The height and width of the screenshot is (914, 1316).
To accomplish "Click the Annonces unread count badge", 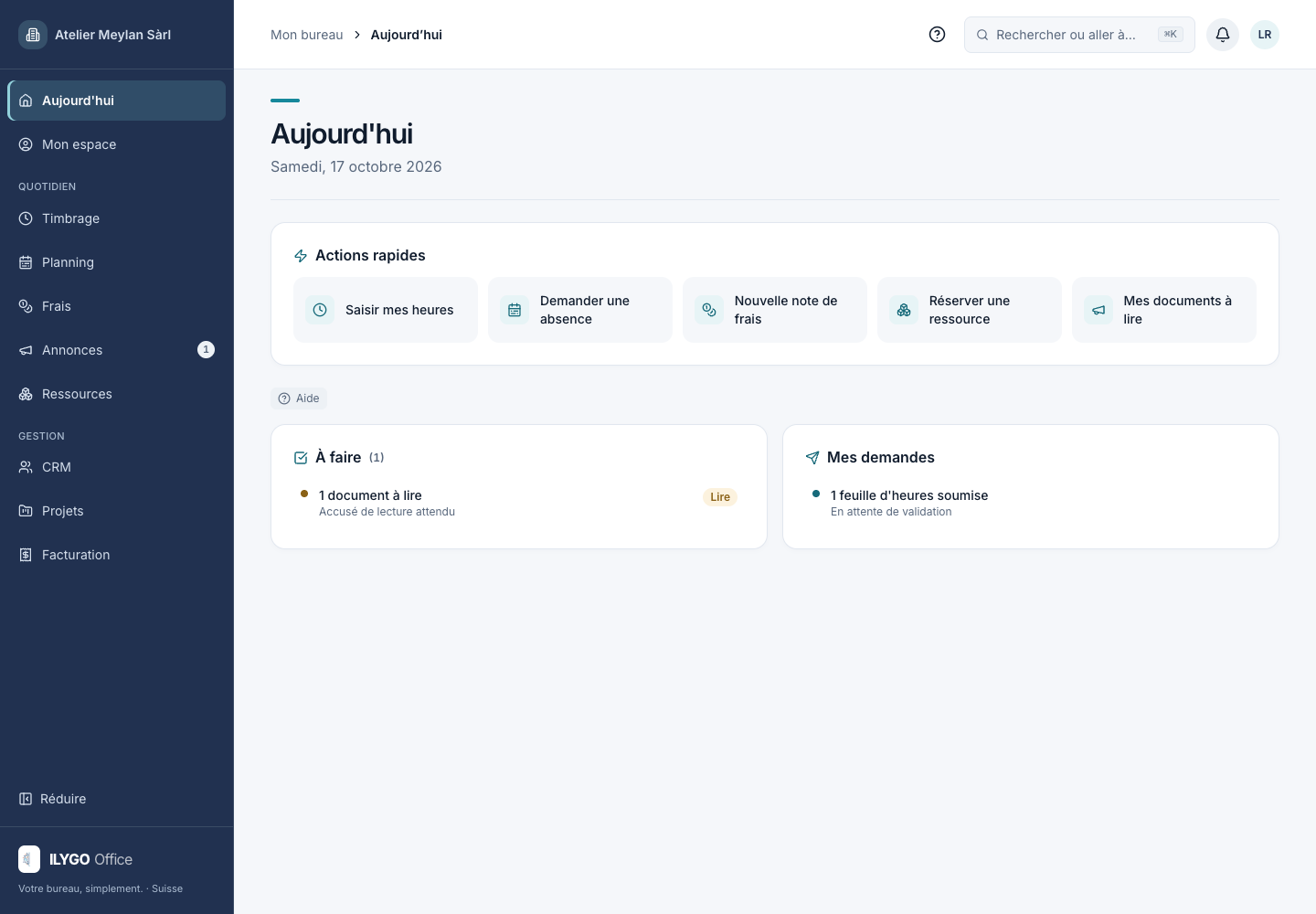I will (x=207, y=350).
